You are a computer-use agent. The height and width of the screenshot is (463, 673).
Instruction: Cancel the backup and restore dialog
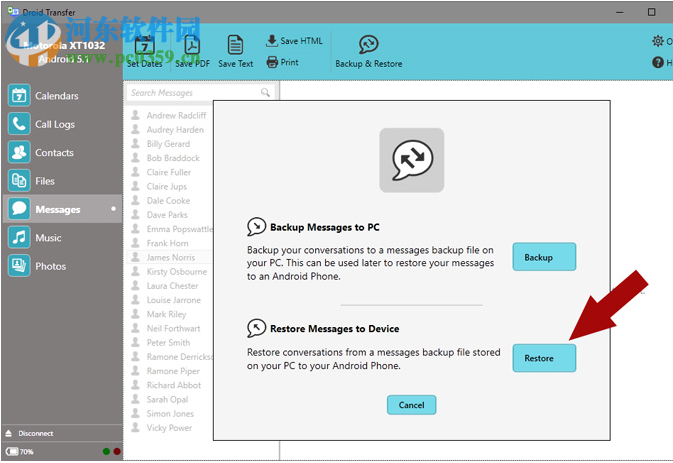click(x=411, y=405)
